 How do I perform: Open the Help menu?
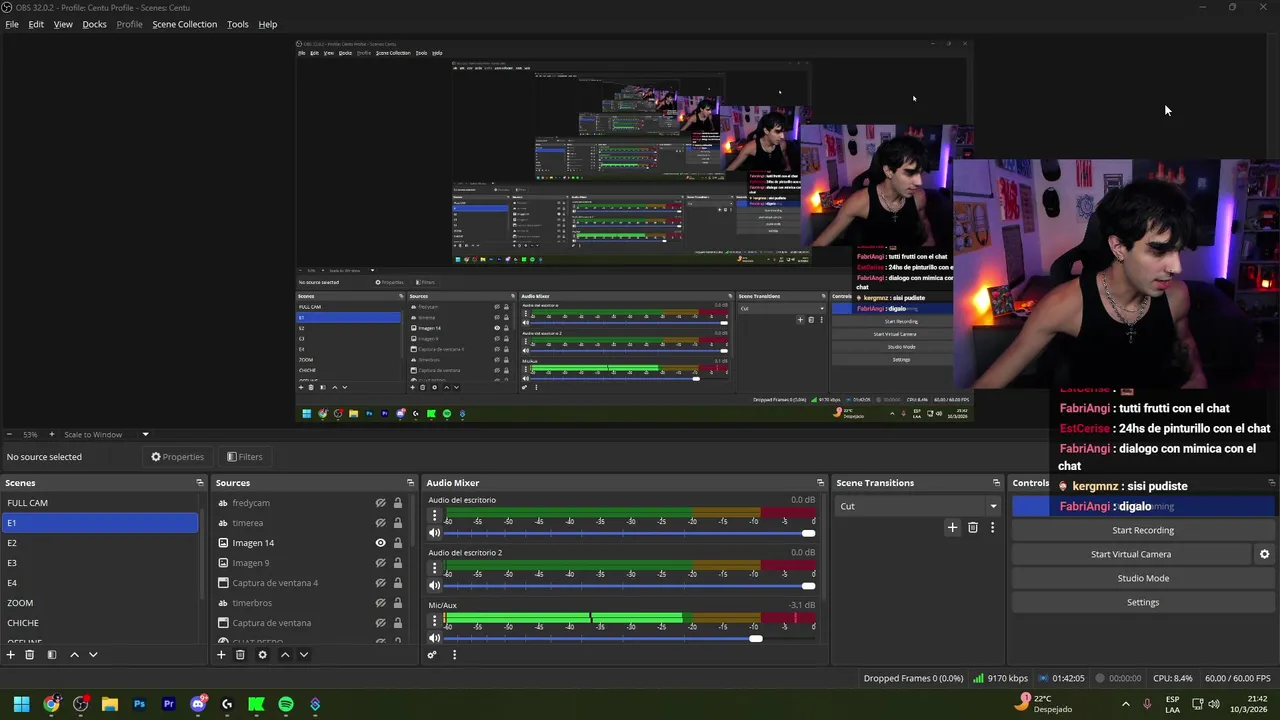tap(268, 24)
